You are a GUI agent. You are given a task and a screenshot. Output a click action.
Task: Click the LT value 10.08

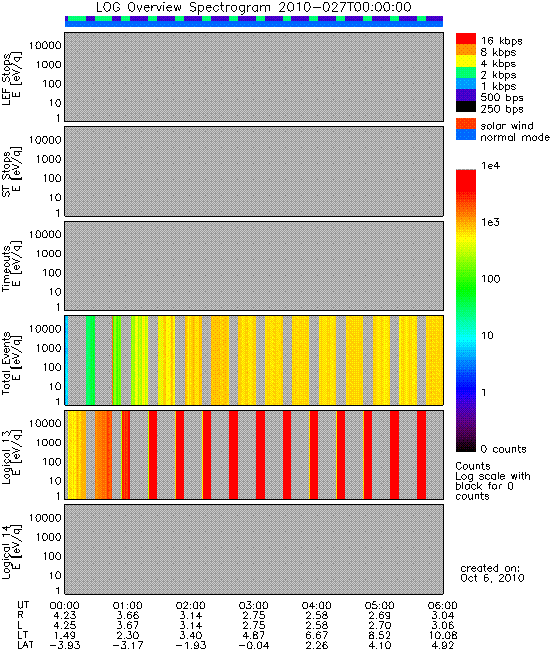[x=443, y=635]
